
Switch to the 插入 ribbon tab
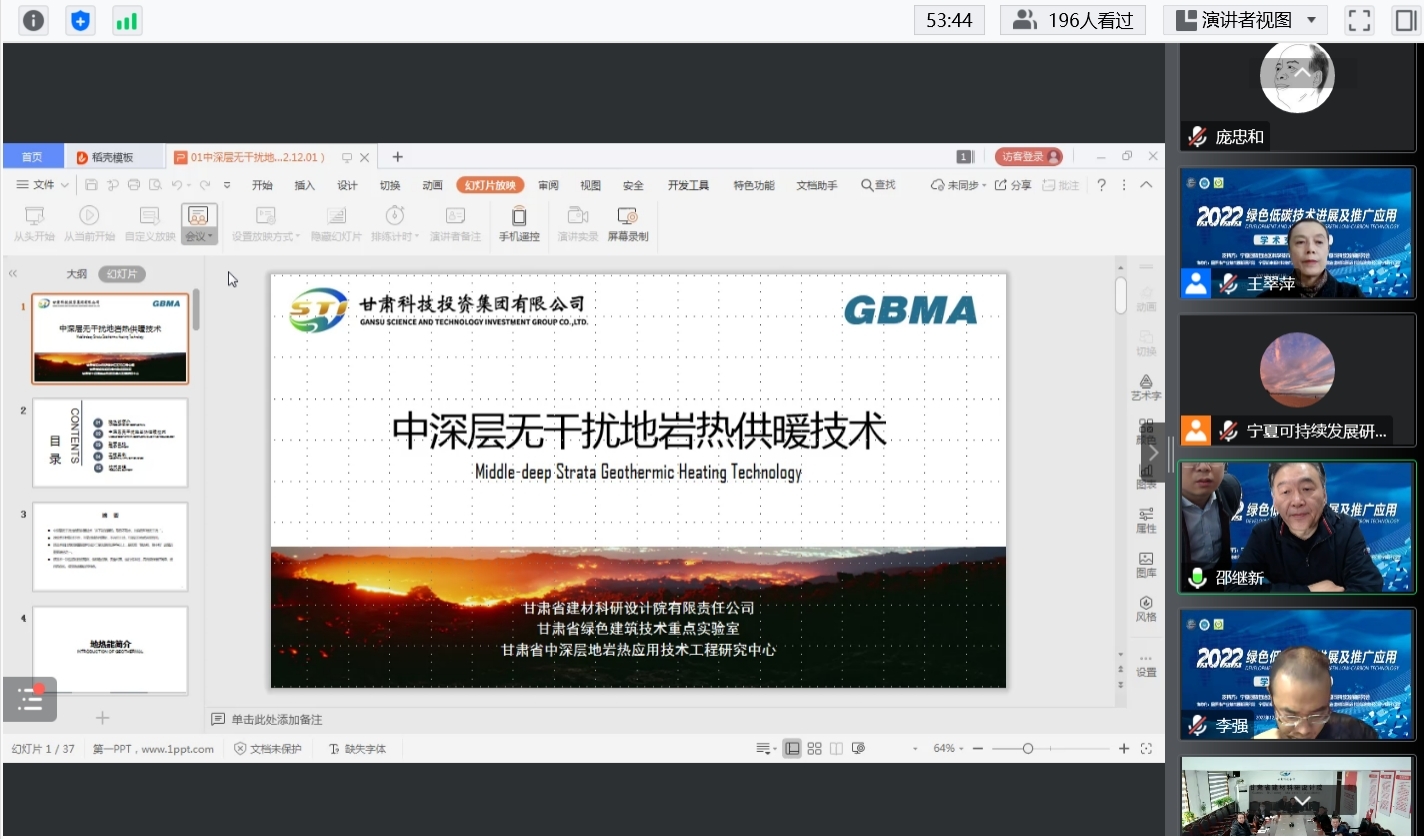tap(303, 184)
